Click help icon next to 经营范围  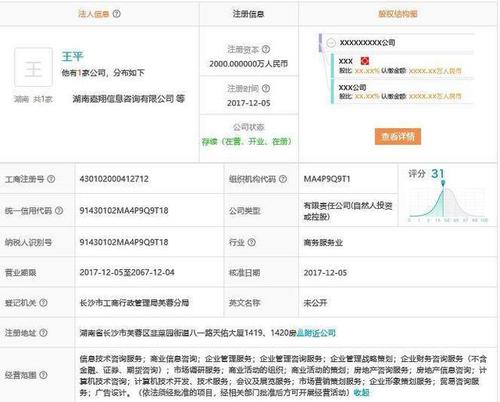click(x=43, y=375)
